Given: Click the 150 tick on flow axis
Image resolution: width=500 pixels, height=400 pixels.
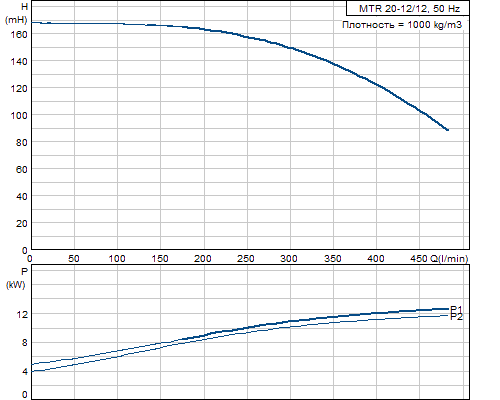Looking at the screenshot, I should click(160, 259).
